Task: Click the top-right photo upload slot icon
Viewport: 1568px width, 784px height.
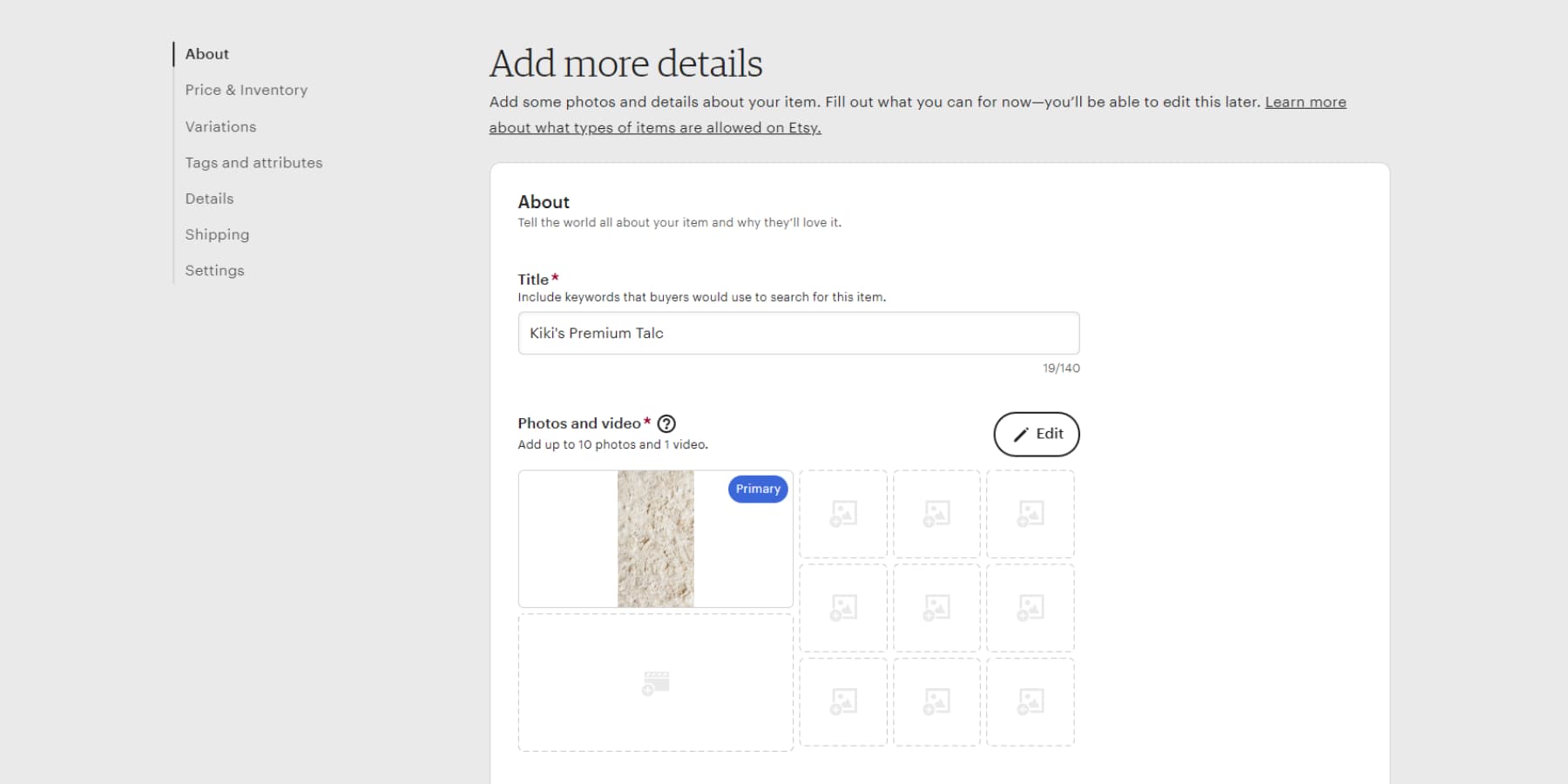Action: click(x=1031, y=513)
